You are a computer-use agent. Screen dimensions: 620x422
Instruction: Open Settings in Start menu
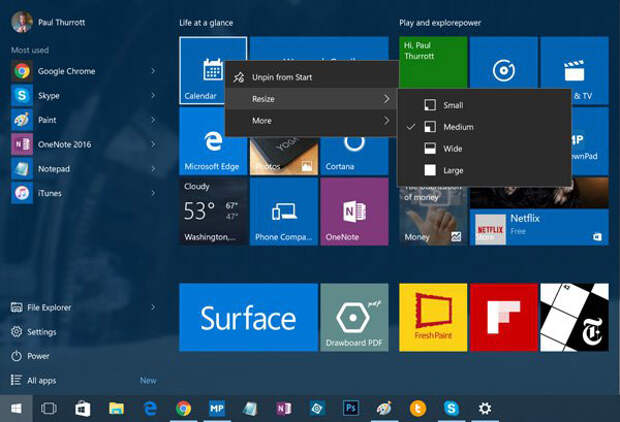34,331
